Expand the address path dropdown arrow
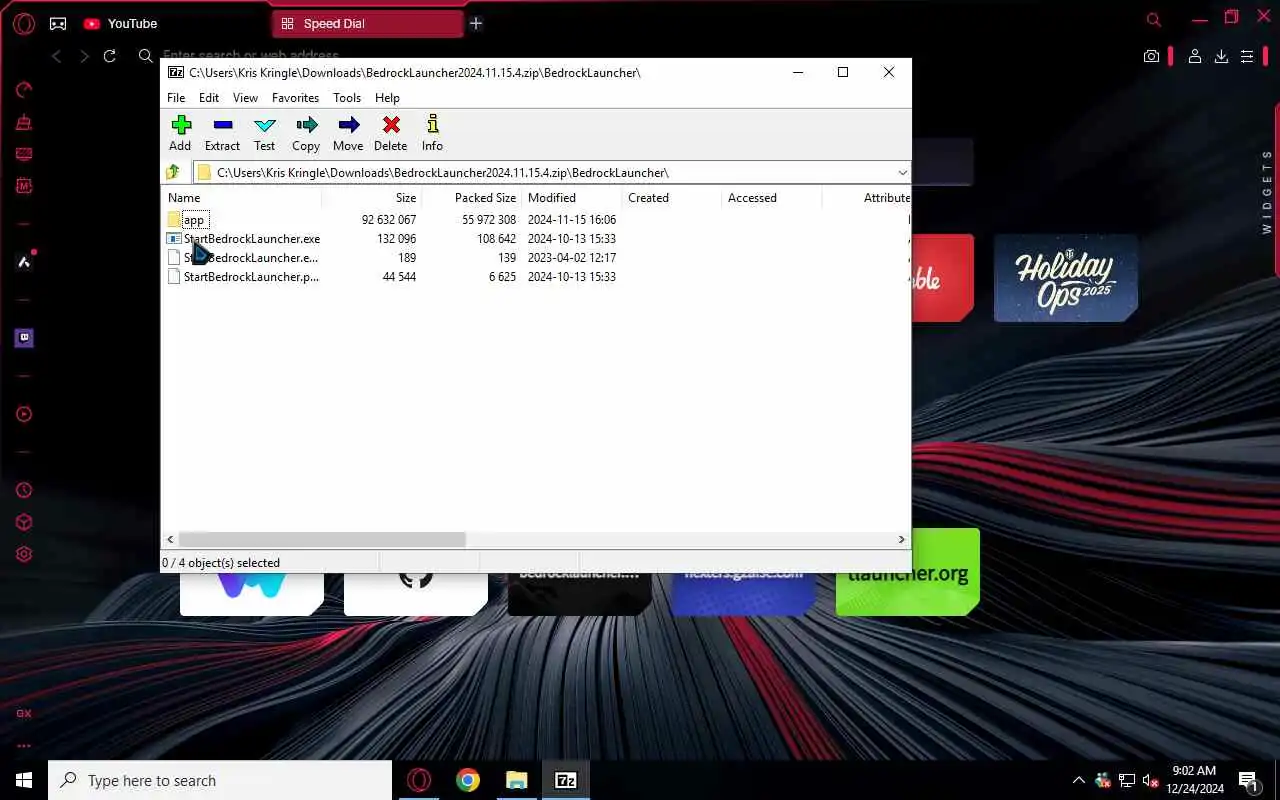1280x800 pixels. tap(902, 173)
